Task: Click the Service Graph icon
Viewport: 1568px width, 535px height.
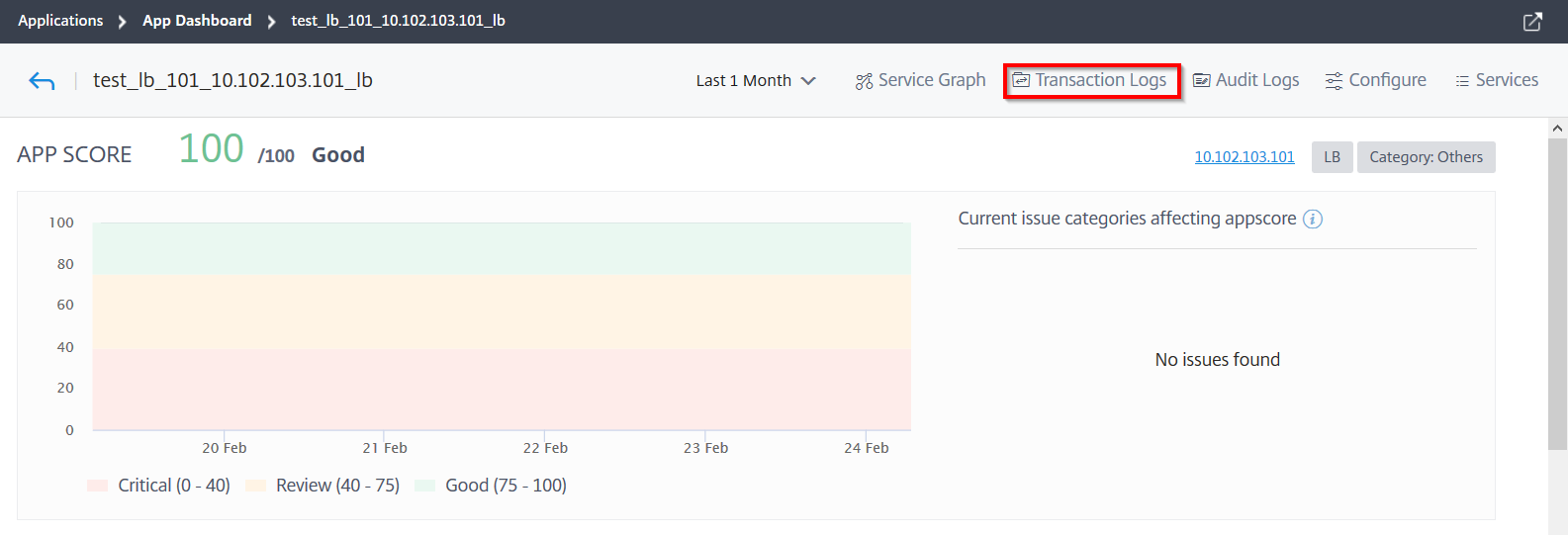Action: click(864, 81)
